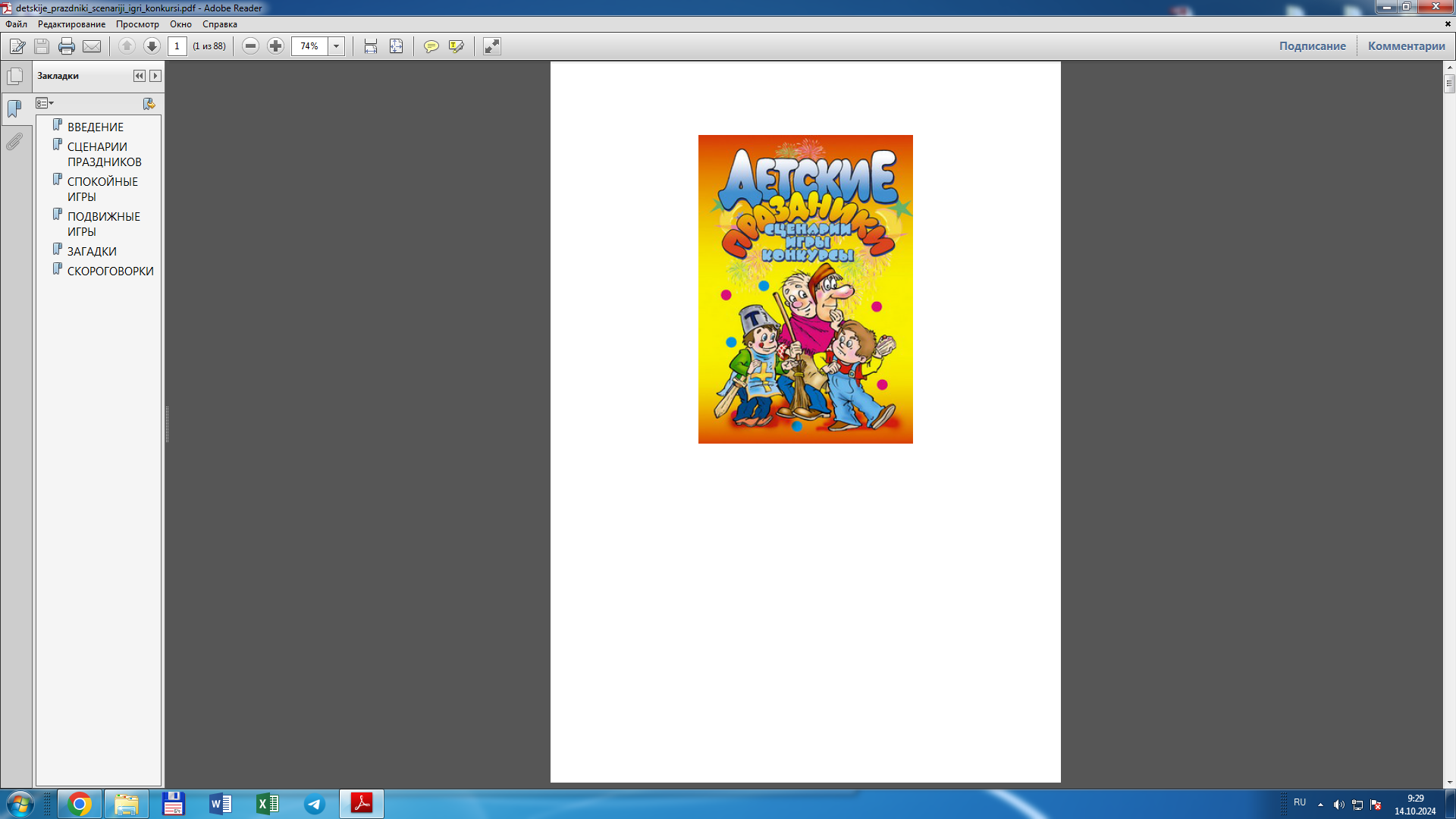The image size is (1456, 819).
Task: Open the zoom percentage dropdown
Action: [336, 46]
